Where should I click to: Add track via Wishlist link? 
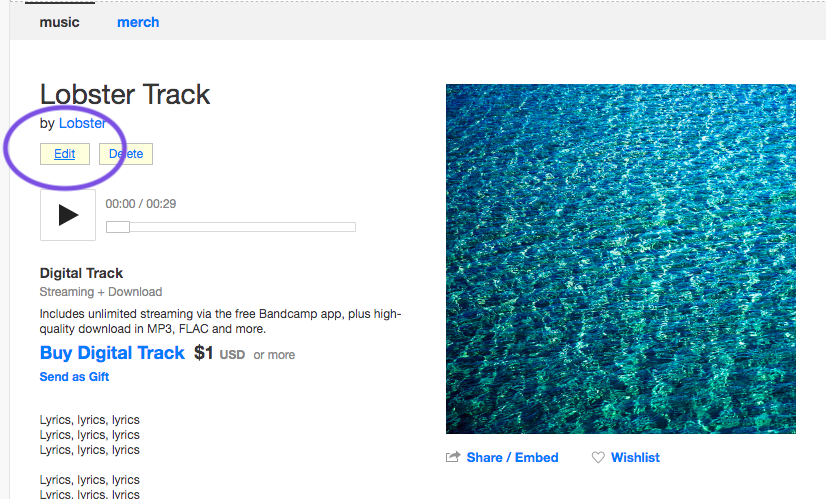point(635,457)
